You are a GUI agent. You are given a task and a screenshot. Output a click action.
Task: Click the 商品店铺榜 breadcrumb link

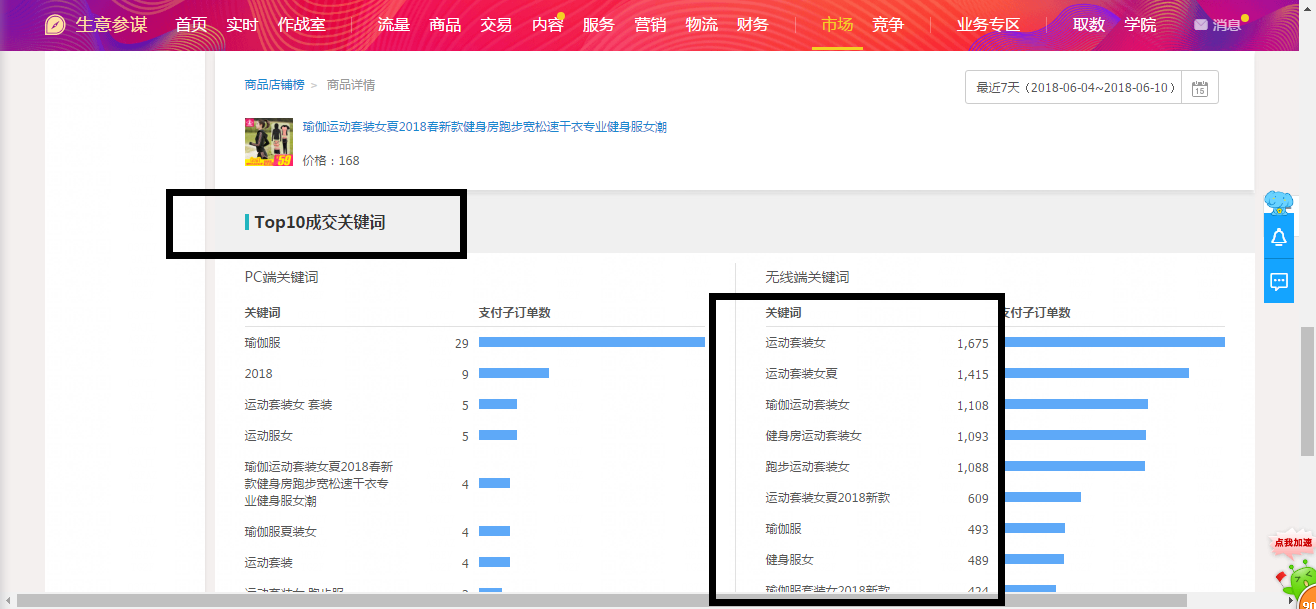click(x=274, y=85)
